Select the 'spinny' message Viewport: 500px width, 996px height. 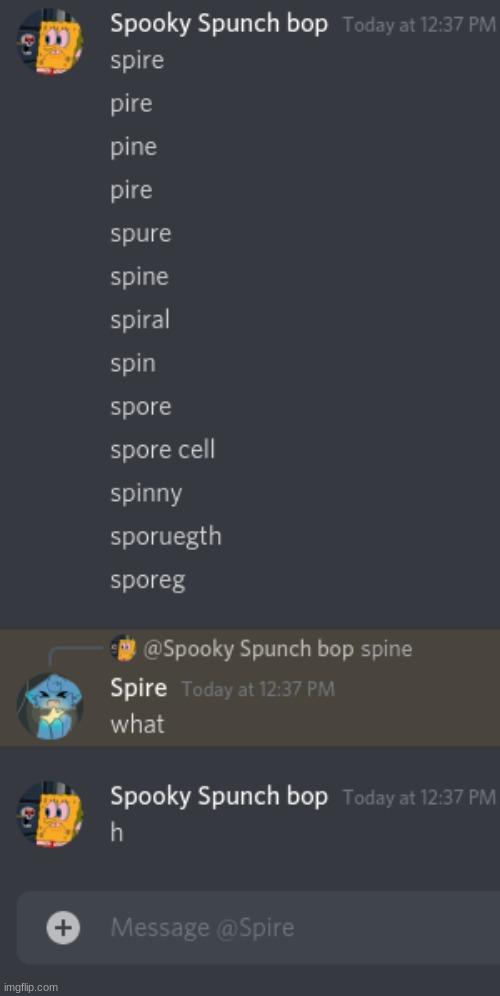pyautogui.click(x=146, y=494)
